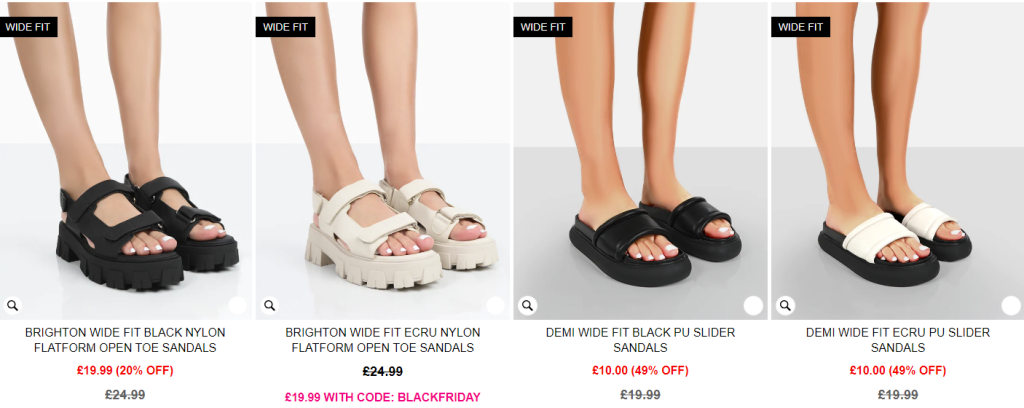Click black Brighton flatform sandal product image

(125, 161)
